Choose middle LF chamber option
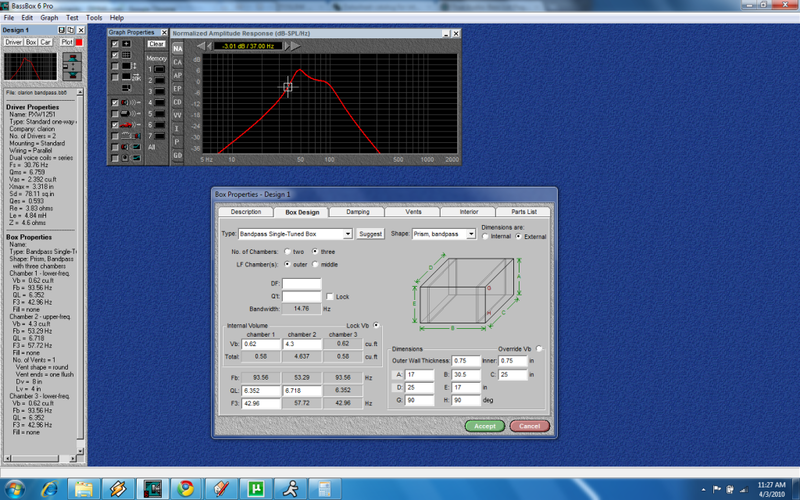 click(316, 264)
